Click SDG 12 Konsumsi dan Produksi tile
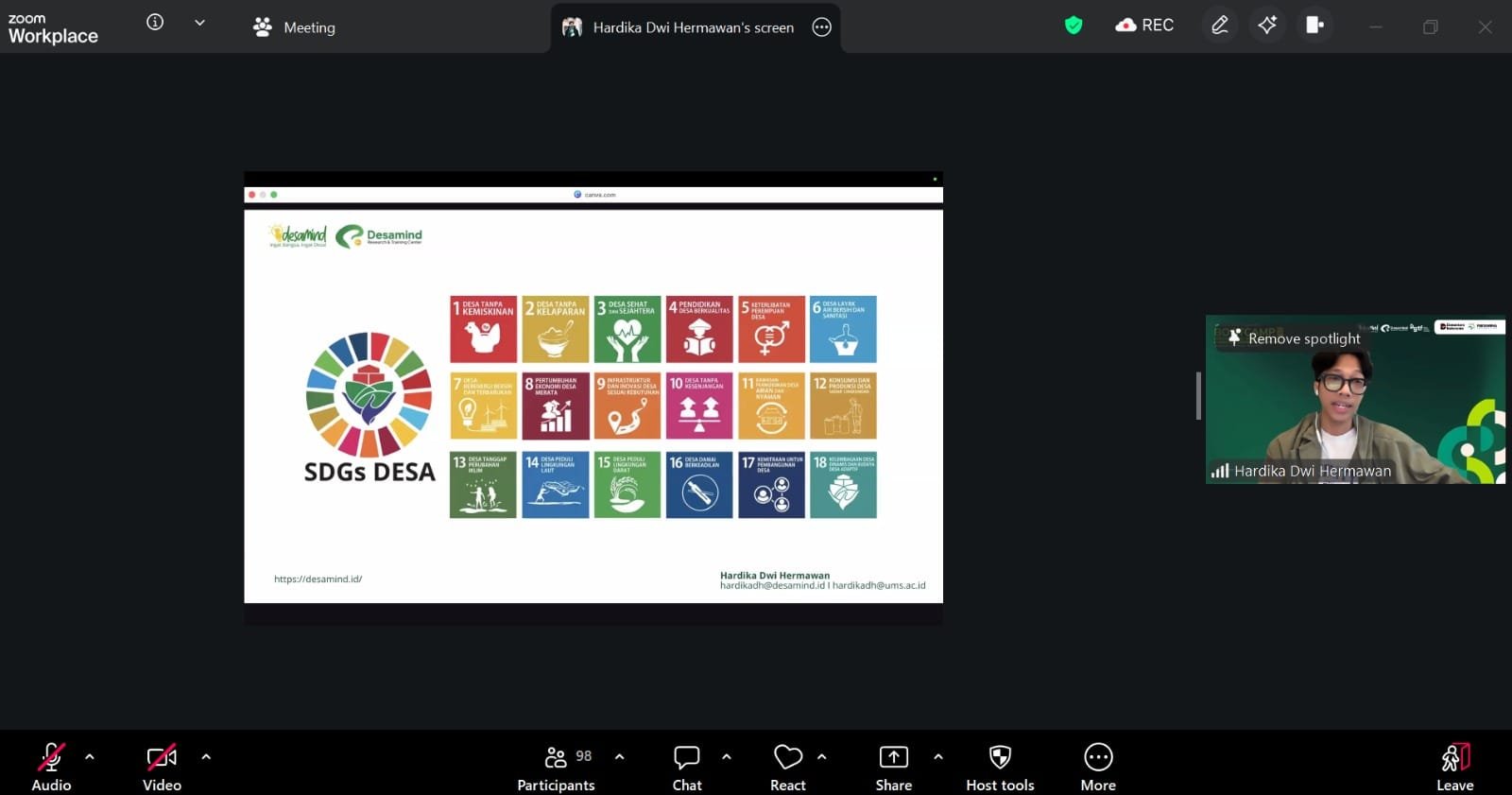This screenshot has height=795, width=1512. click(843, 406)
